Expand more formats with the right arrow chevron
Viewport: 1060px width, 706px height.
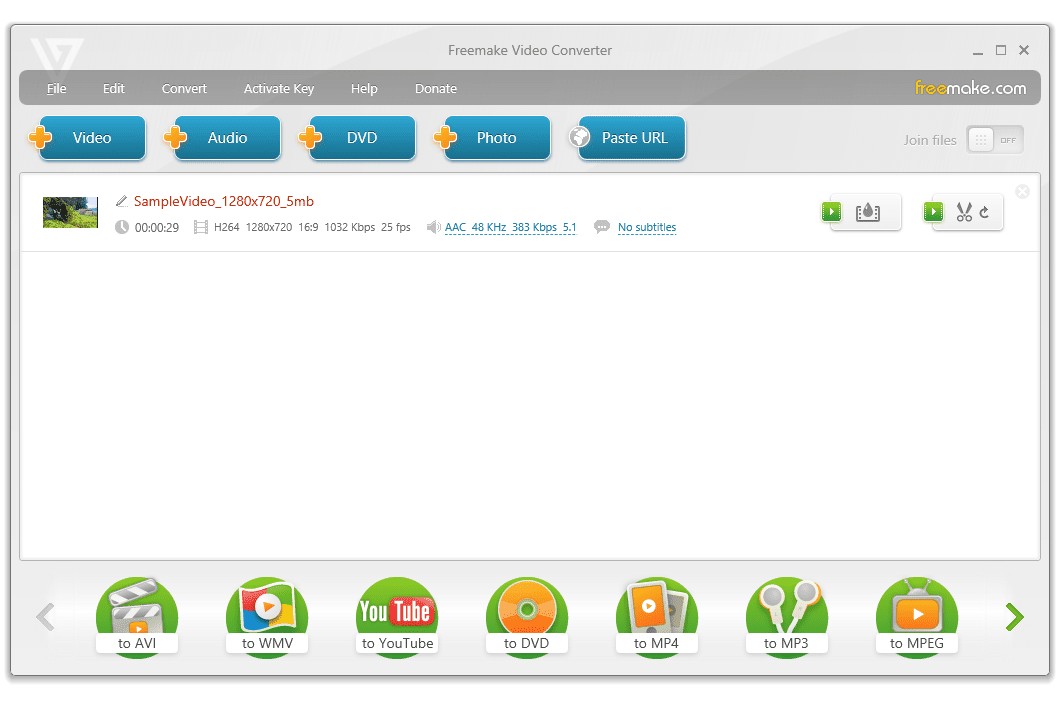pos(1014,617)
